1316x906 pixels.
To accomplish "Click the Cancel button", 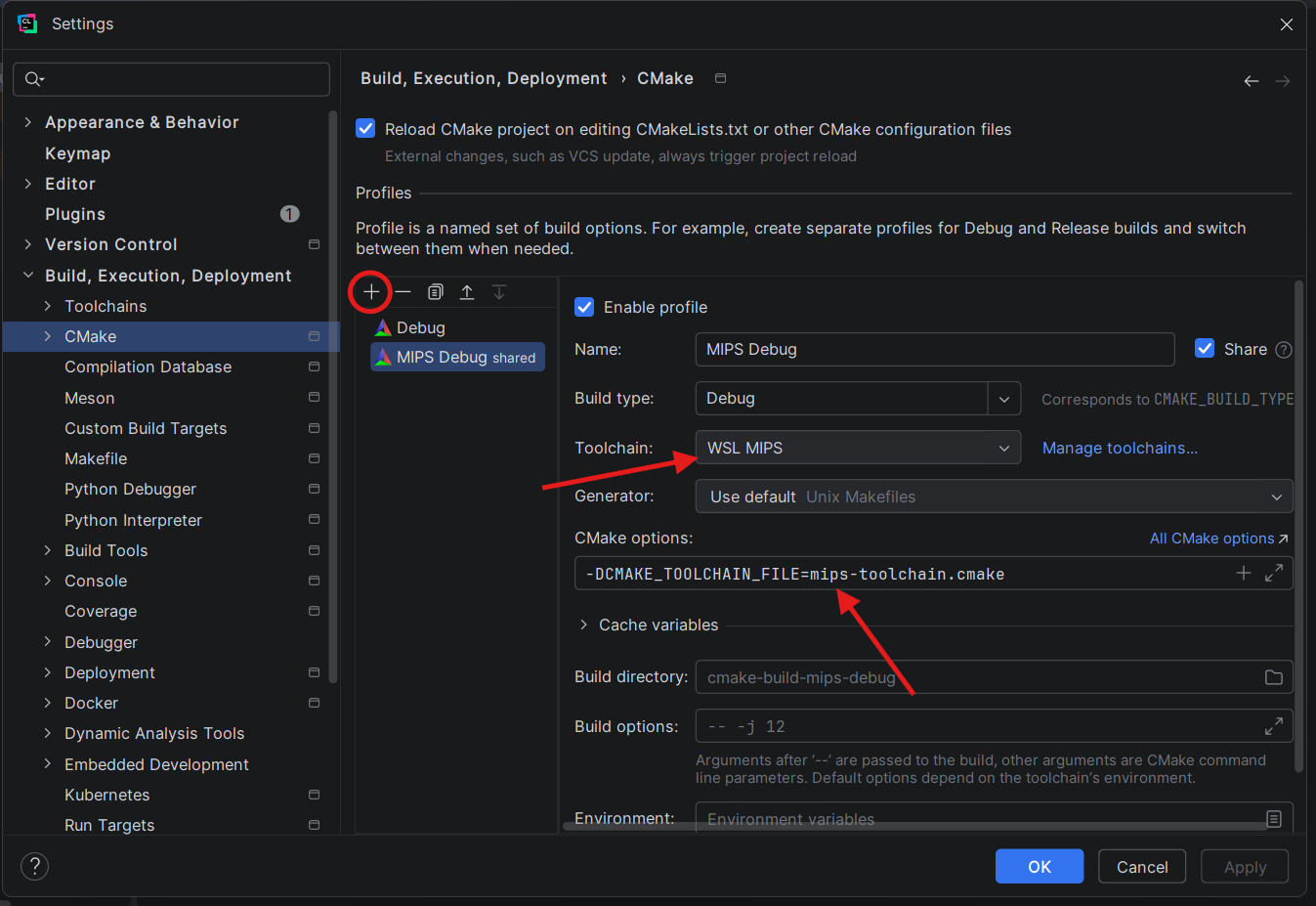I will (x=1142, y=866).
